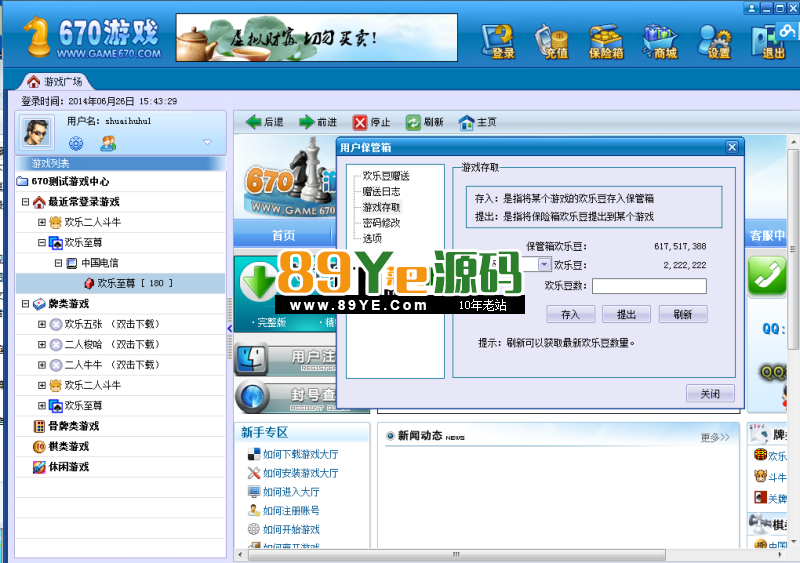Open 如何开始游戏 link
800x563 pixels.
291,530
